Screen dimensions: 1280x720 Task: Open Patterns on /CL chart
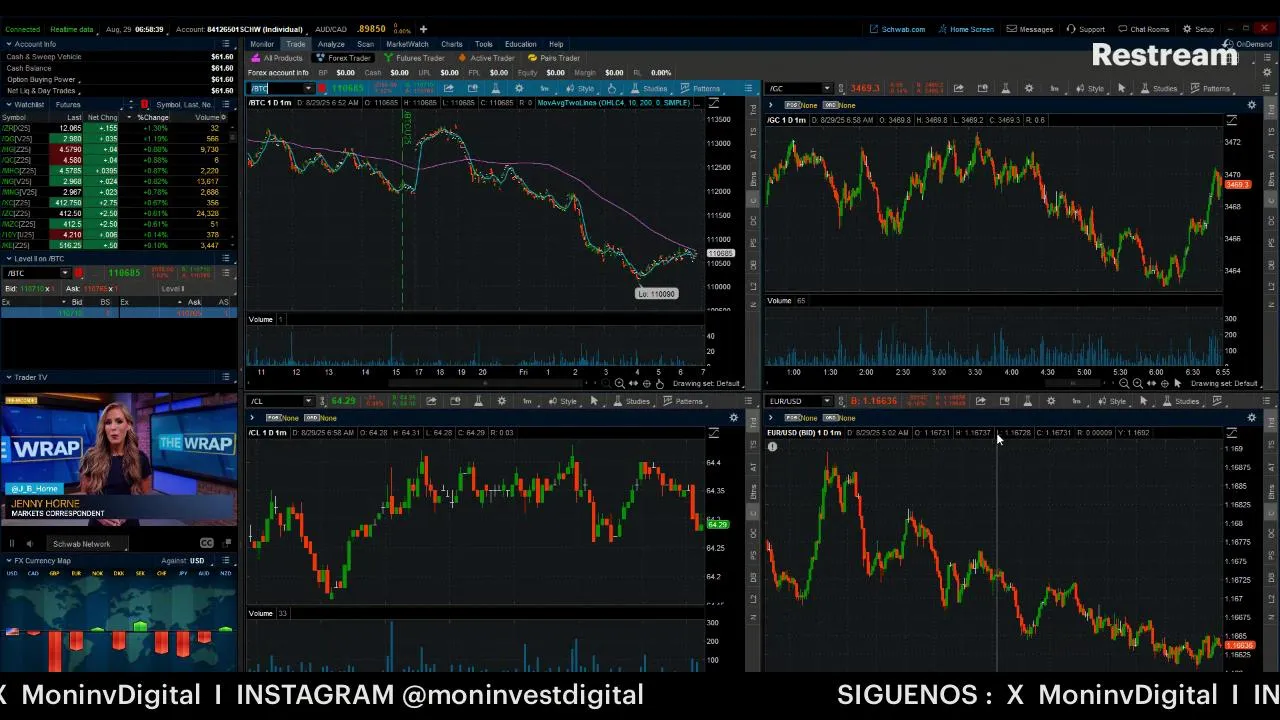[684, 401]
